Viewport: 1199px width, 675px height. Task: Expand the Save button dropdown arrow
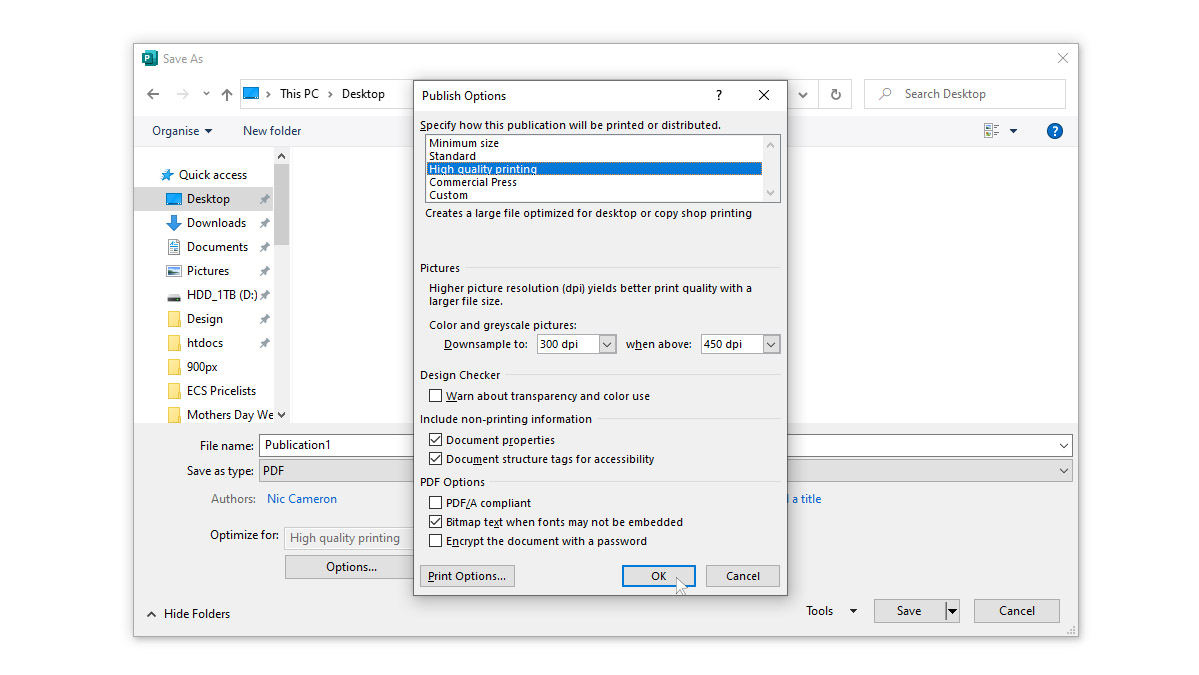[x=951, y=610]
